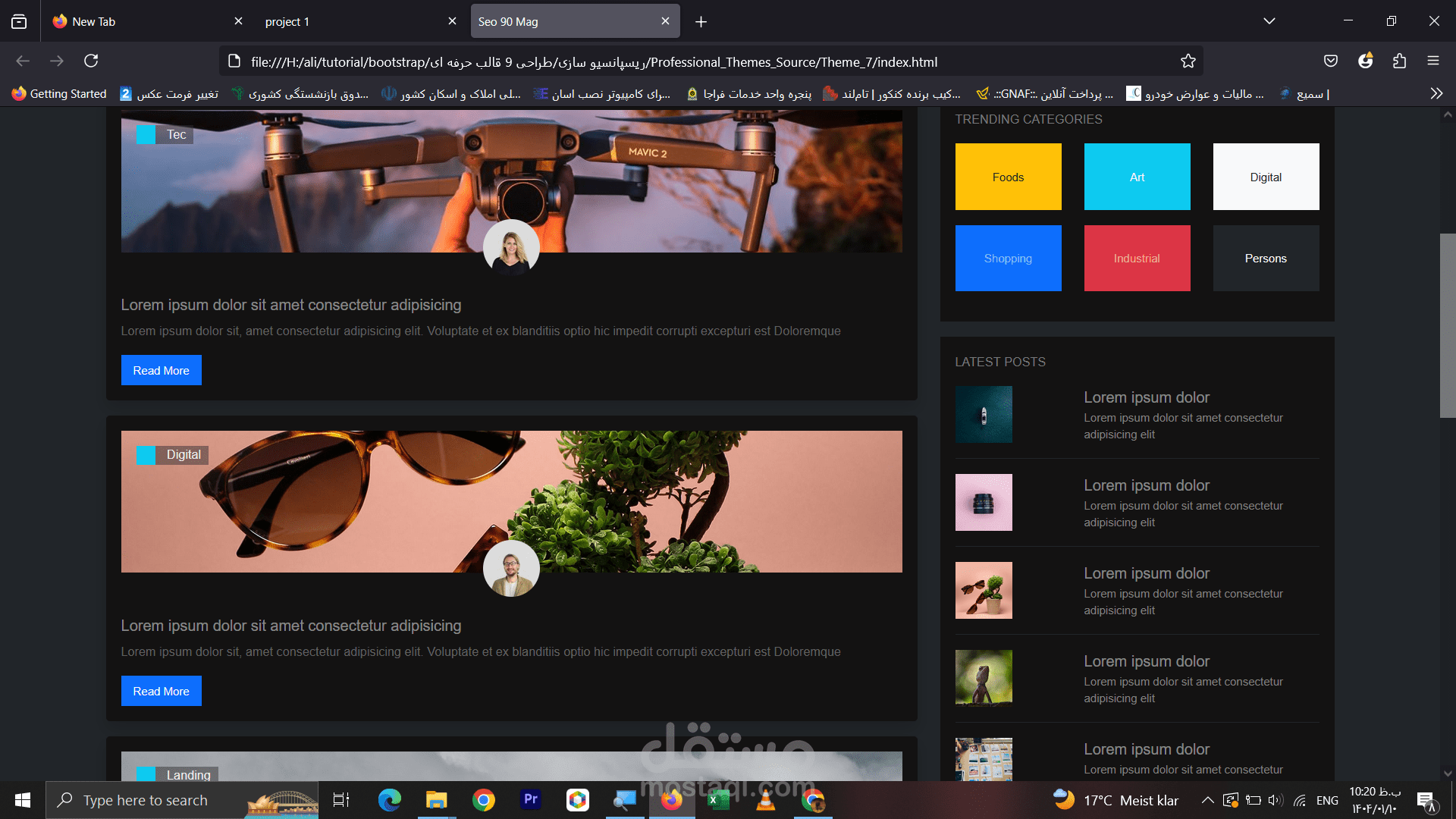Click the woman author avatar

(x=511, y=247)
